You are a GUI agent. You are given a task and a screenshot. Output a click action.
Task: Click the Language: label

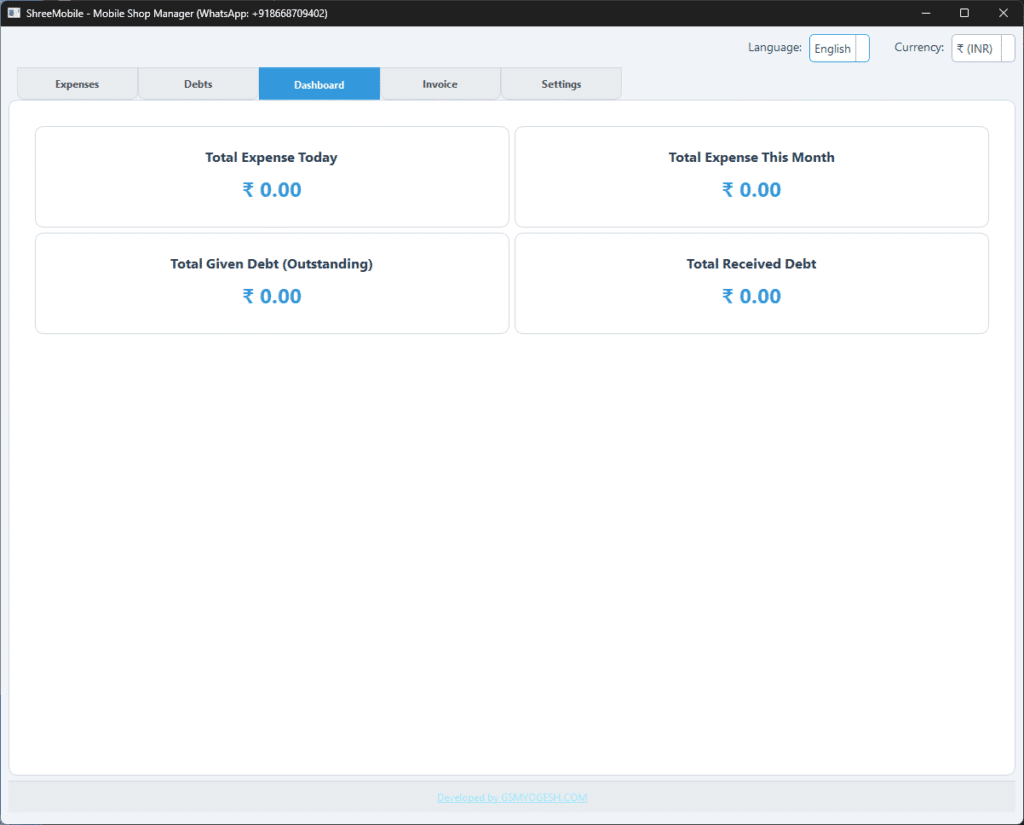tap(775, 47)
